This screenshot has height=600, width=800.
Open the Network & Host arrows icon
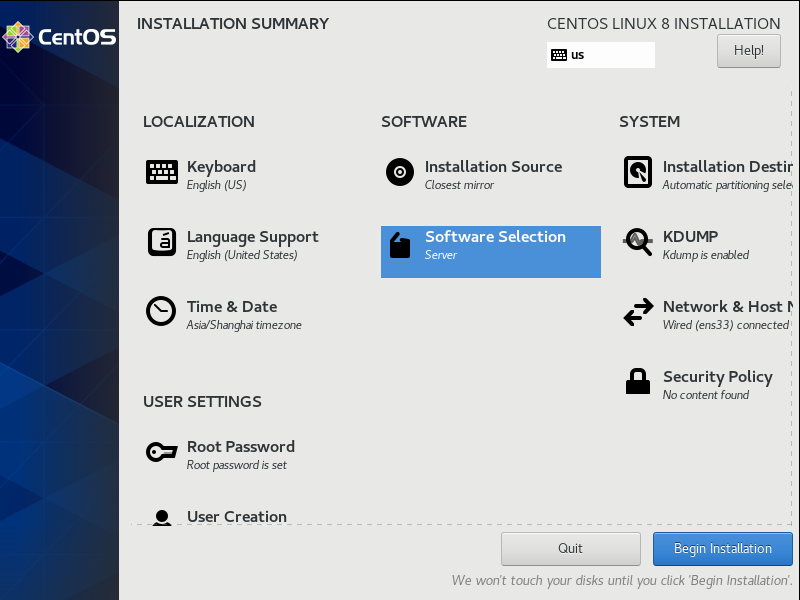(638, 312)
